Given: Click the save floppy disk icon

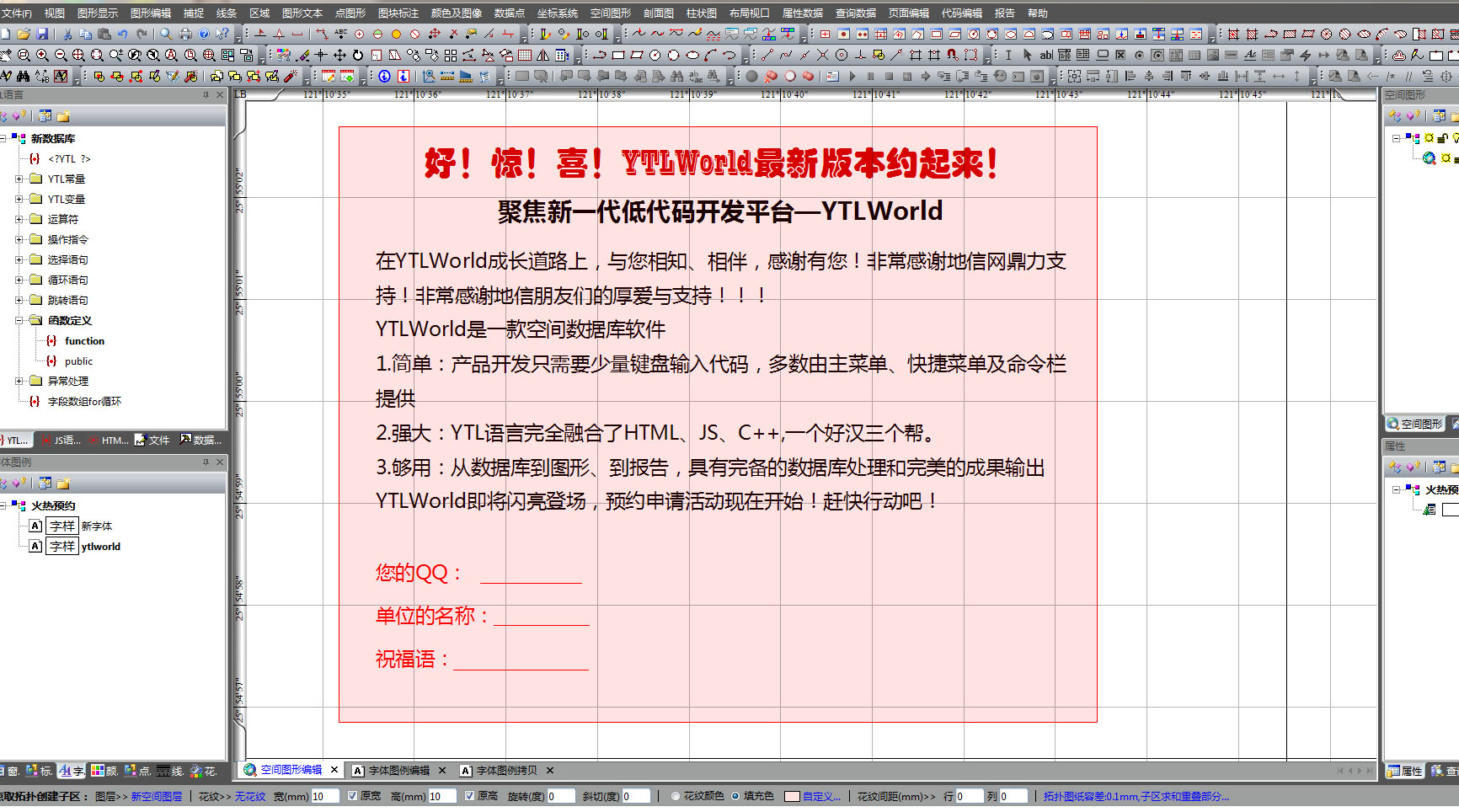Looking at the screenshot, I should [x=42, y=34].
